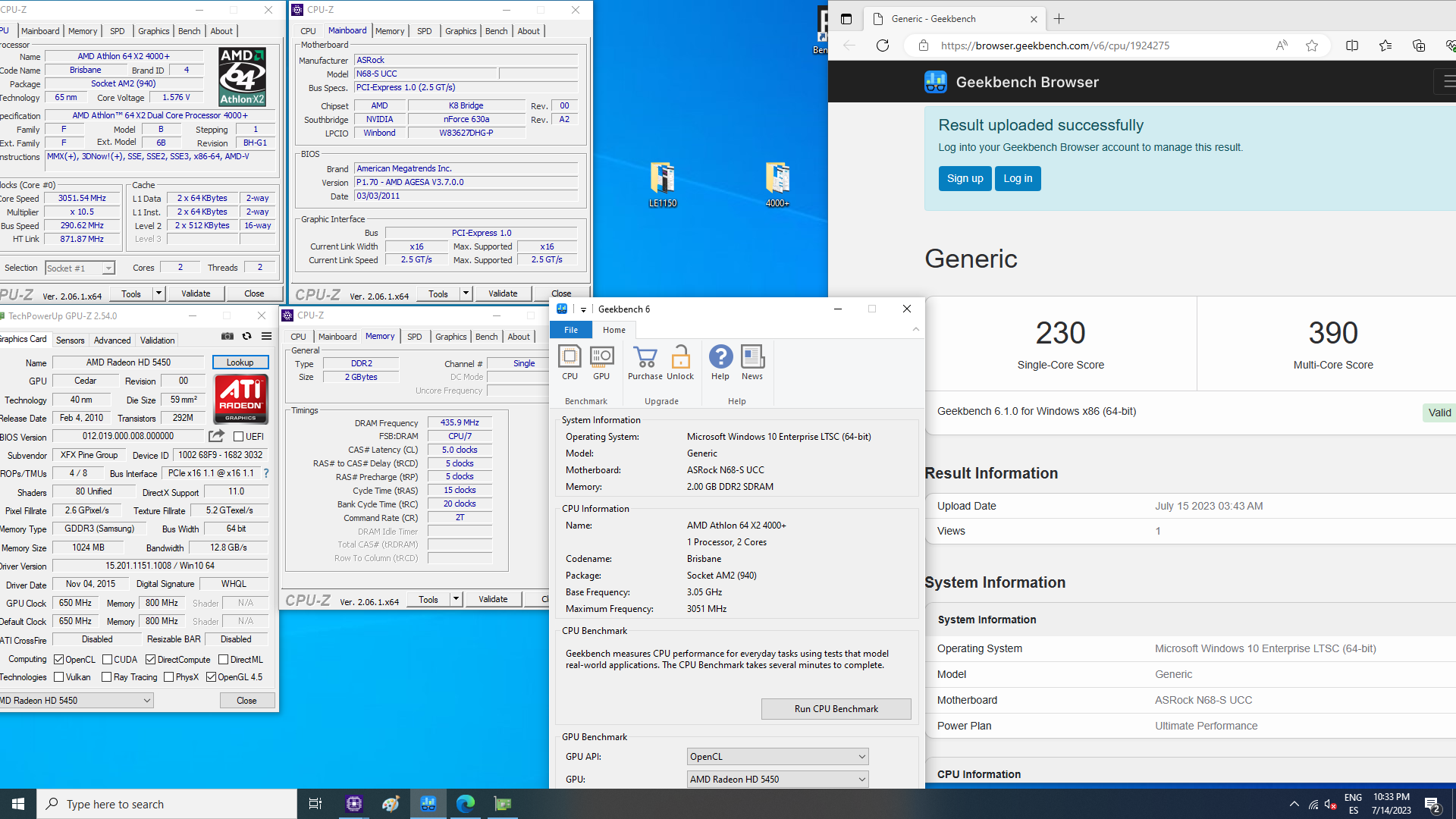Switch to Advanced tab in GPU-Z
Screen dimensions: 1456x819
112,340
